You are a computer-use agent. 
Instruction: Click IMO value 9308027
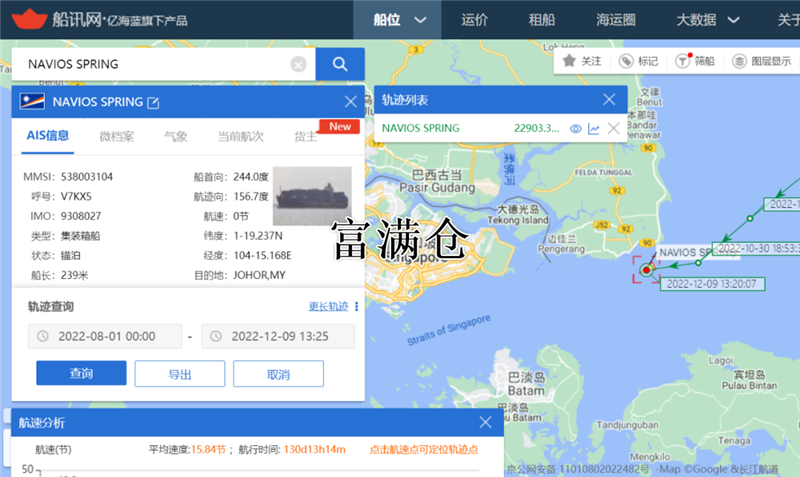[81, 216]
